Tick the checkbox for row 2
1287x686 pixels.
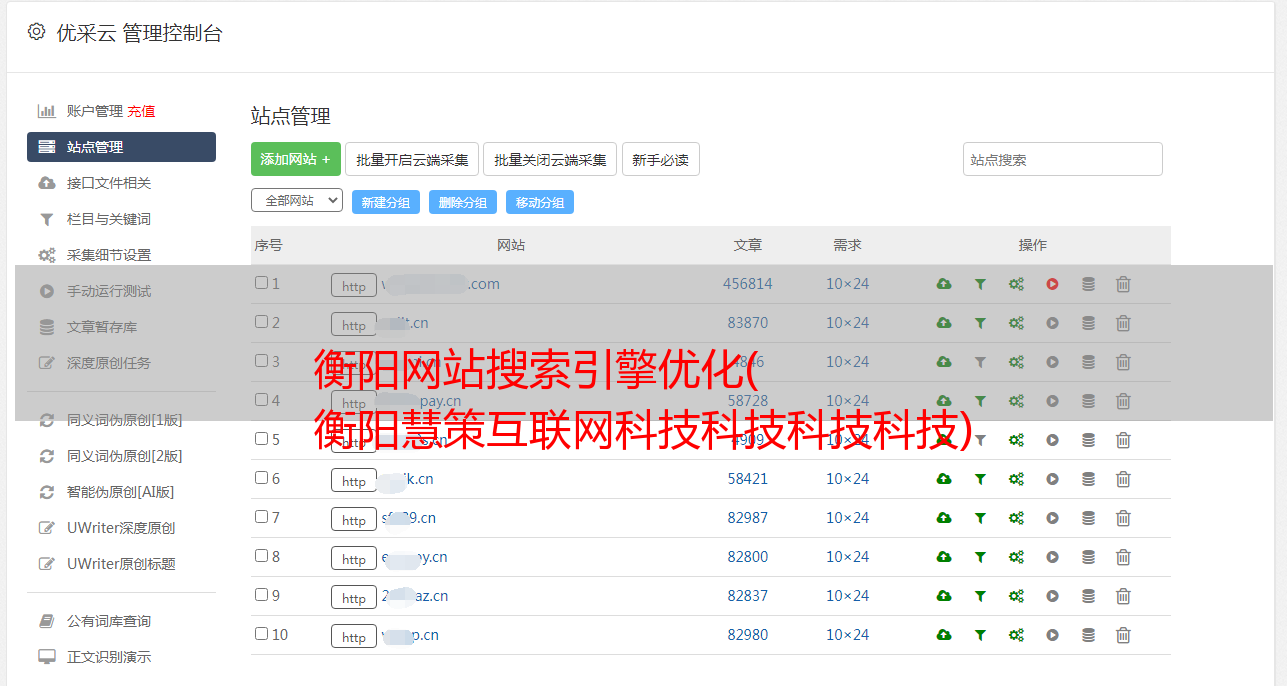(261, 322)
